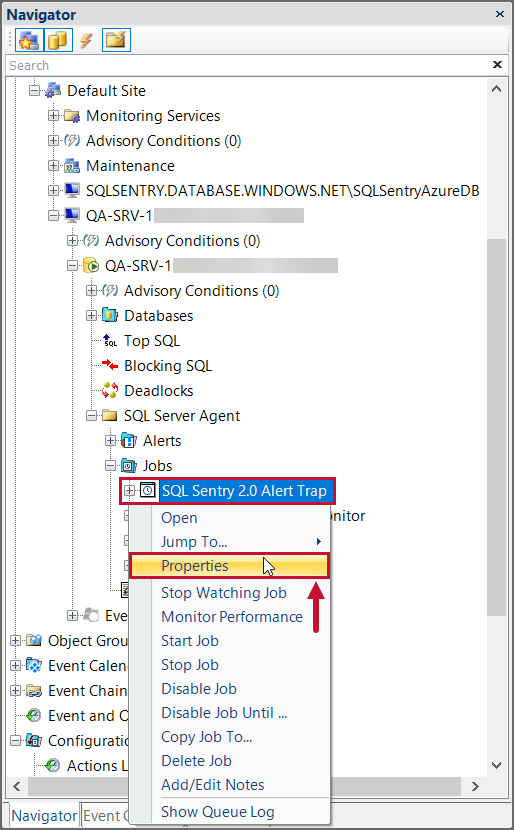Screen dimensions: 514x830
Task: Expand the Databases node
Action: [x=92, y=315]
